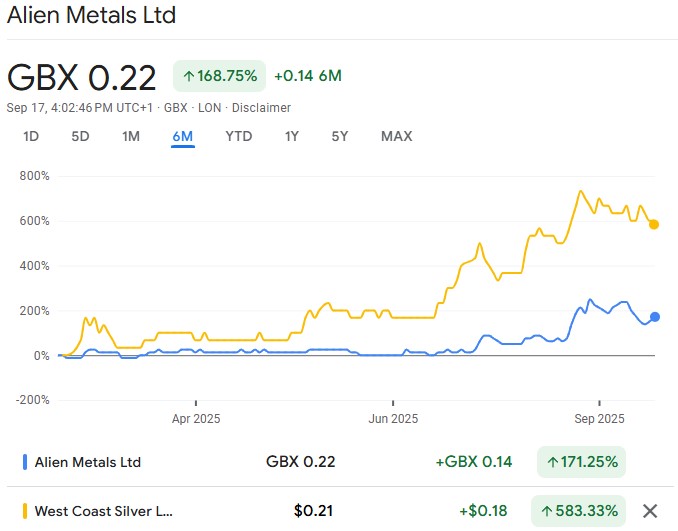Click the Sep 17 timestamp text
The height and width of the screenshot is (531, 678).
pyautogui.click(x=80, y=108)
